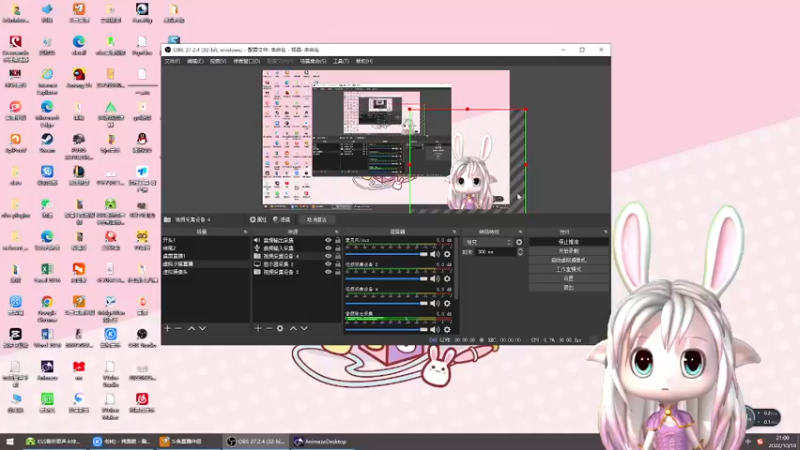Open the 停靠窗口(D) docks menu
The width and height of the screenshot is (800, 450).
coord(246,61)
